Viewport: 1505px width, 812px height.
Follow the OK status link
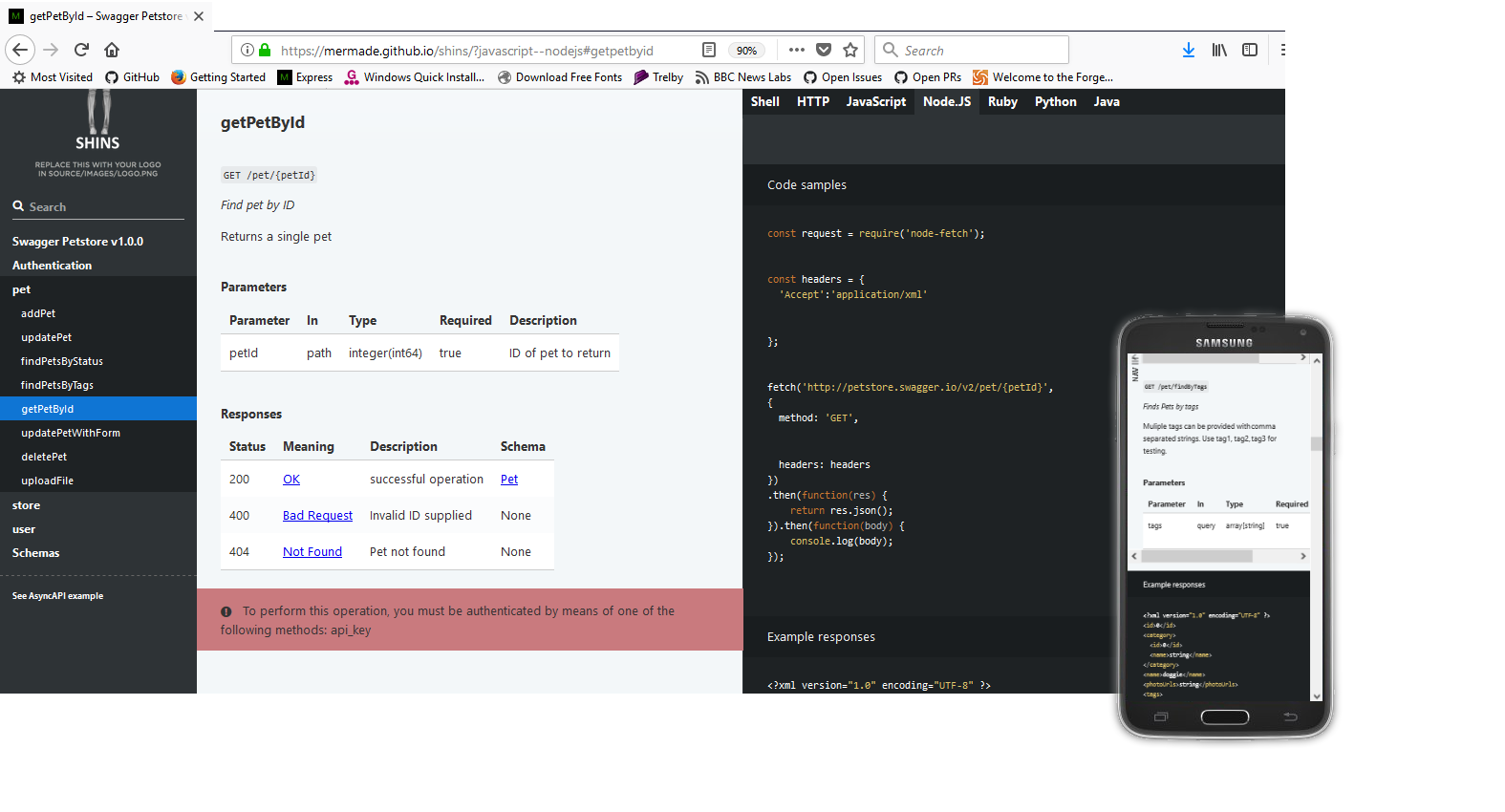(x=291, y=480)
